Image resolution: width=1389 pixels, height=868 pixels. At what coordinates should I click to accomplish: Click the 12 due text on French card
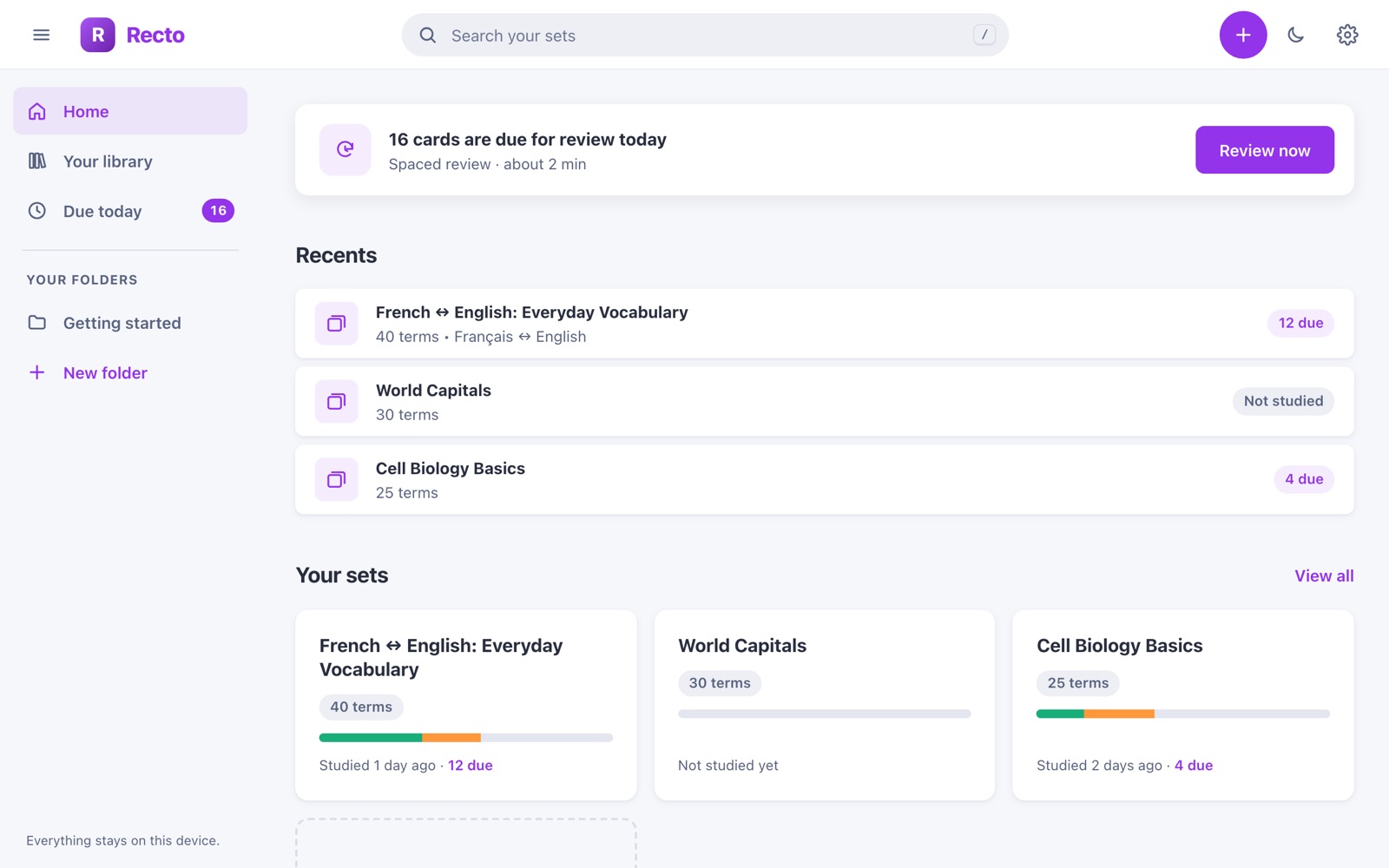coord(471,765)
